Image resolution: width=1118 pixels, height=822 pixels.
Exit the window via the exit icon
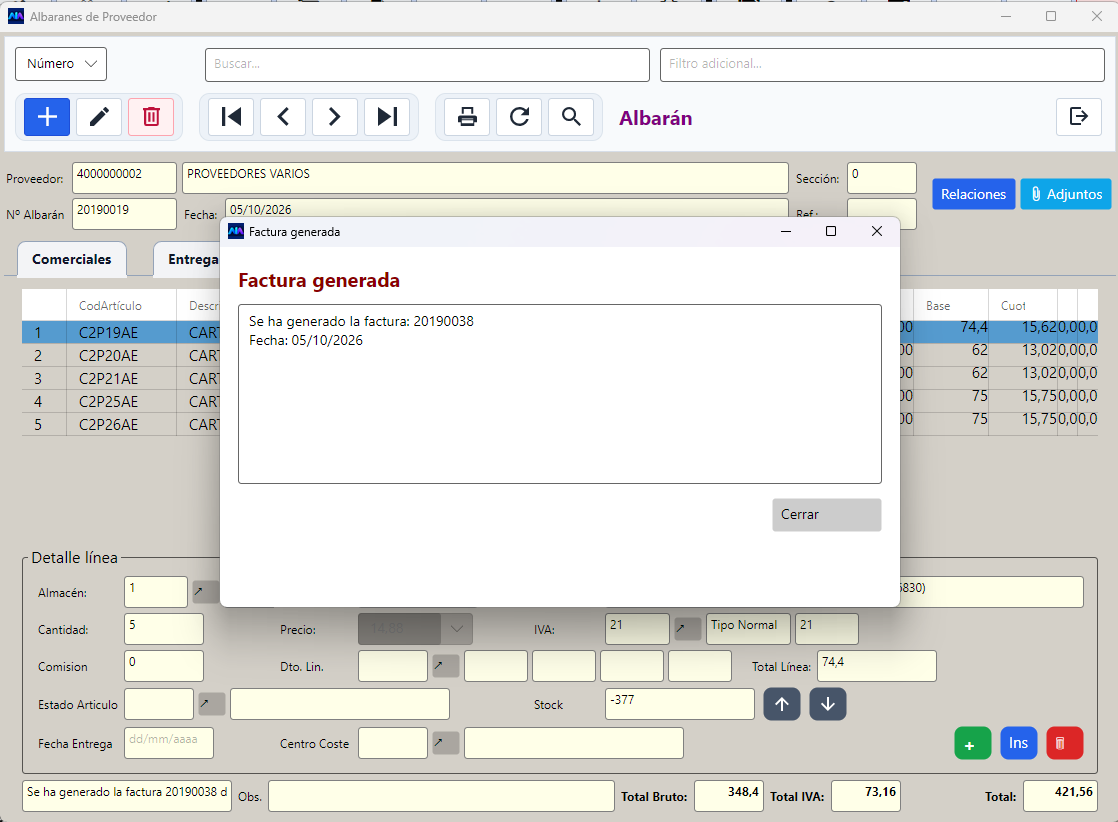(x=1079, y=116)
